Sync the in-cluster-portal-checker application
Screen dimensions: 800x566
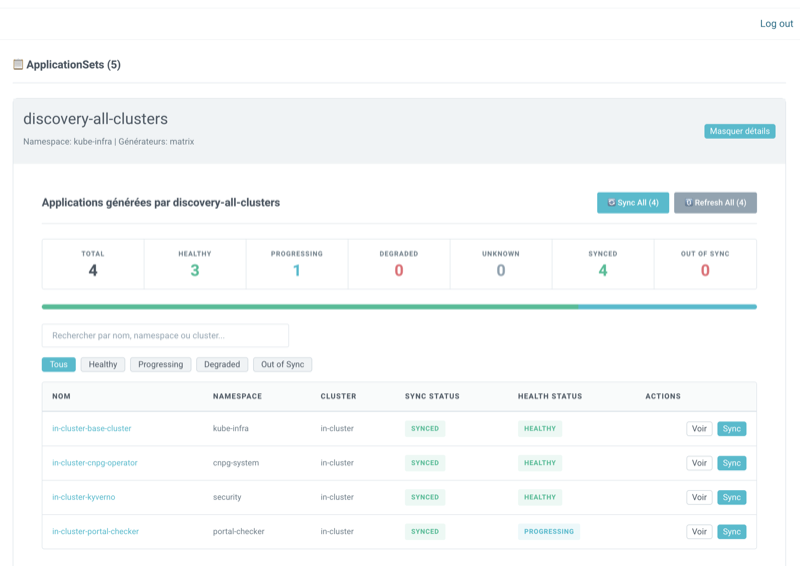point(732,531)
